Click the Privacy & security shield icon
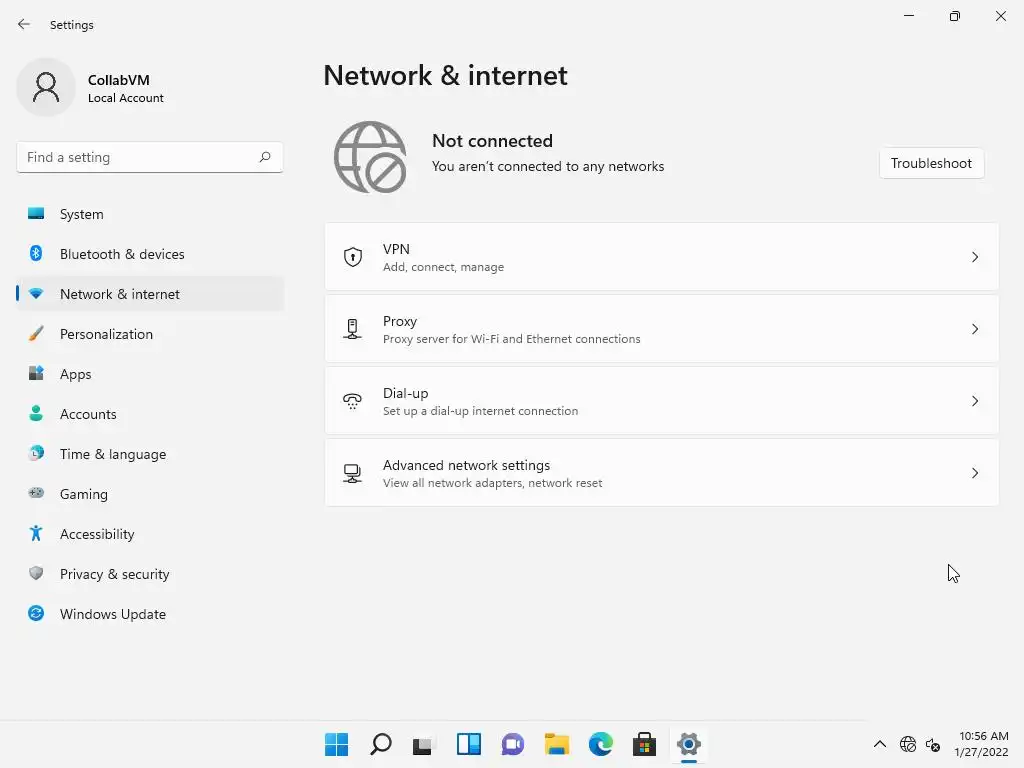This screenshot has height=768, width=1024. [x=36, y=574]
